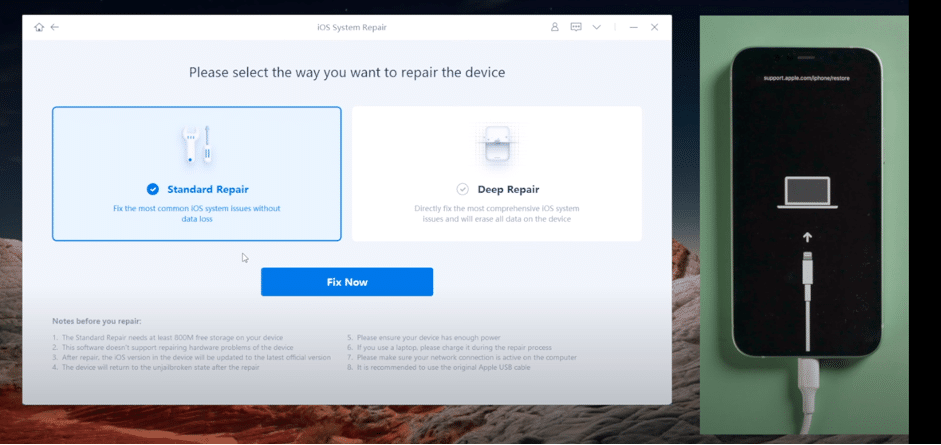This screenshot has height=445, width=941.
Task: Open the user account icon
Action: (555, 27)
